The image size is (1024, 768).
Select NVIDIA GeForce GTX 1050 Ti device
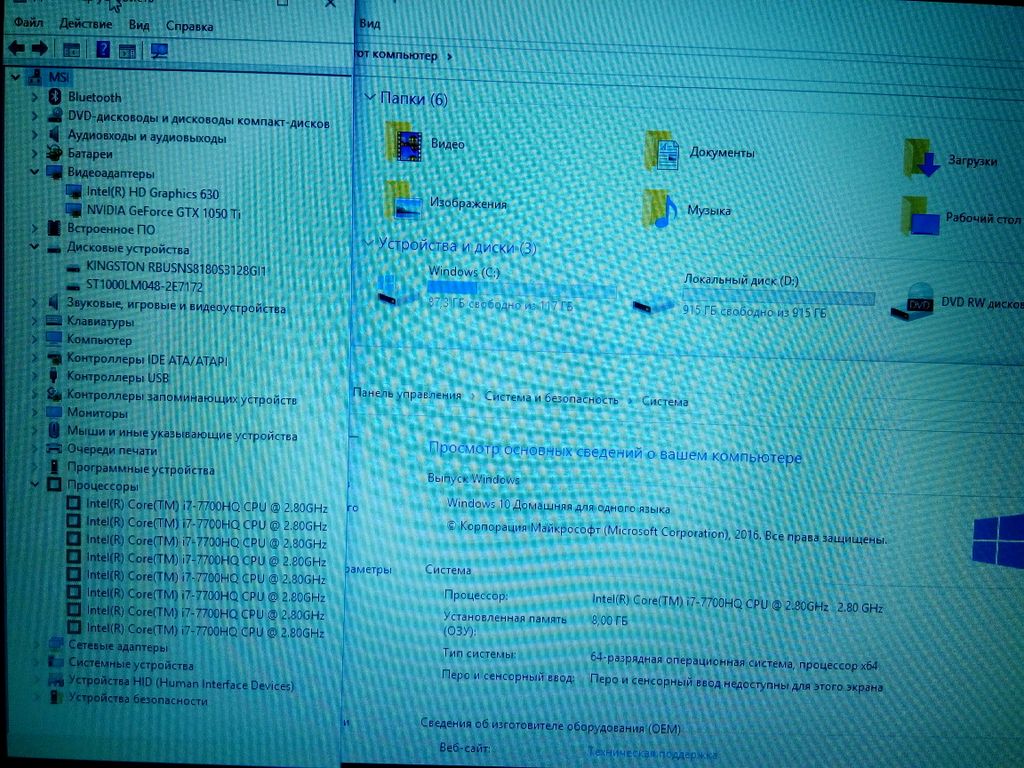pos(163,212)
